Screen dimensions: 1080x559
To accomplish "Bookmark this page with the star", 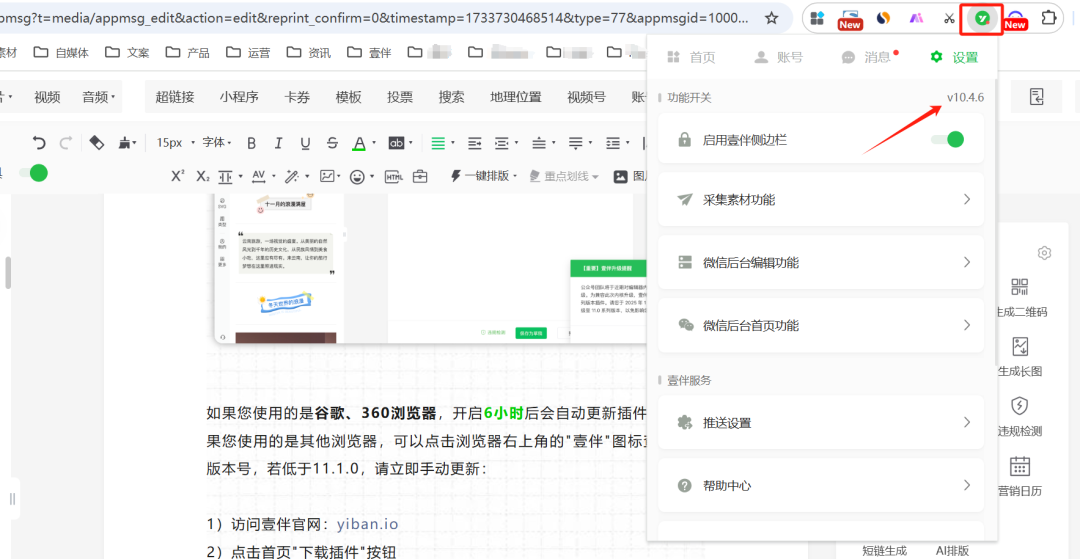I will coord(772,18).
